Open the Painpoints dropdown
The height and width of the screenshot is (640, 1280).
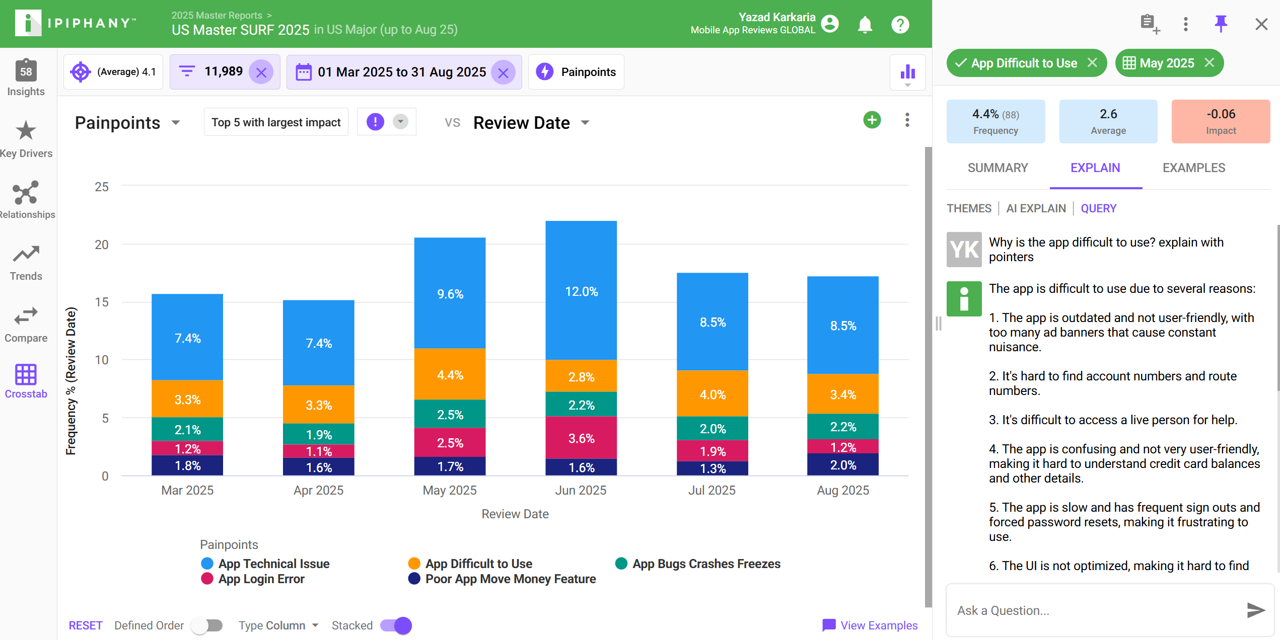[176, 122]
